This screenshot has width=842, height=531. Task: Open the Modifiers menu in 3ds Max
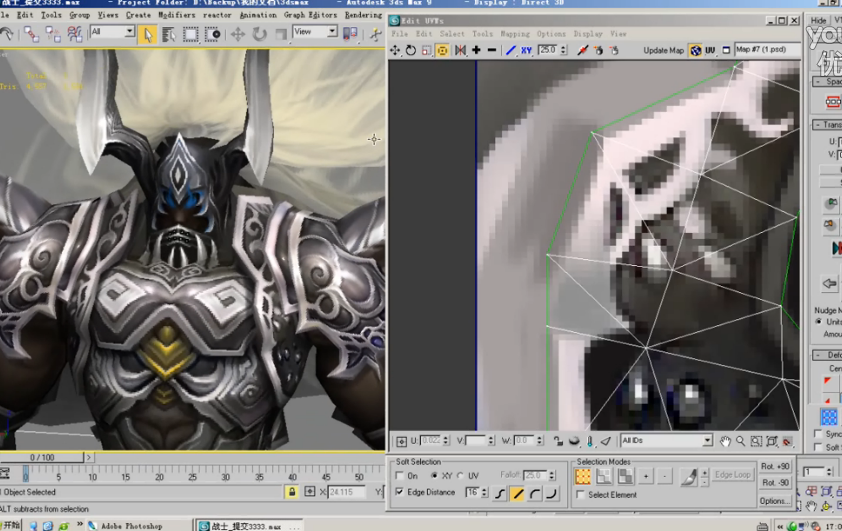(x=176, y=15)
